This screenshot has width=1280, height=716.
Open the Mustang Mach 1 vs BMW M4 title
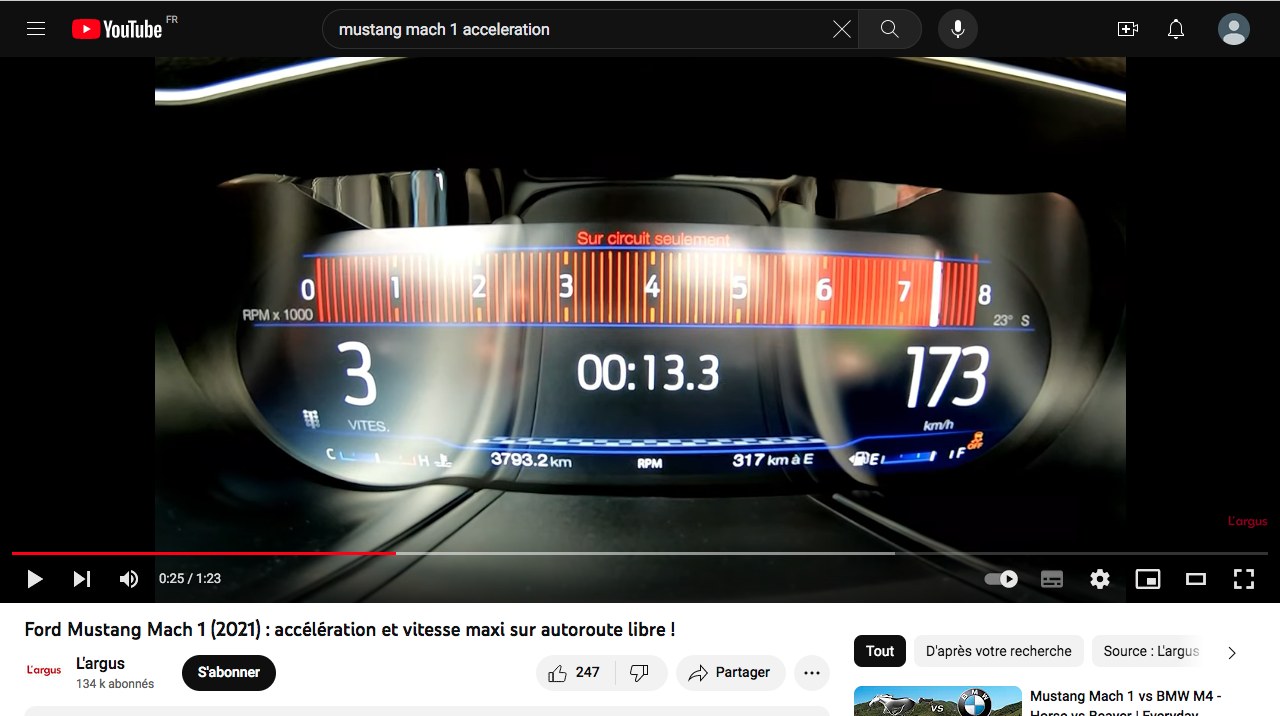coord(1126,703)
